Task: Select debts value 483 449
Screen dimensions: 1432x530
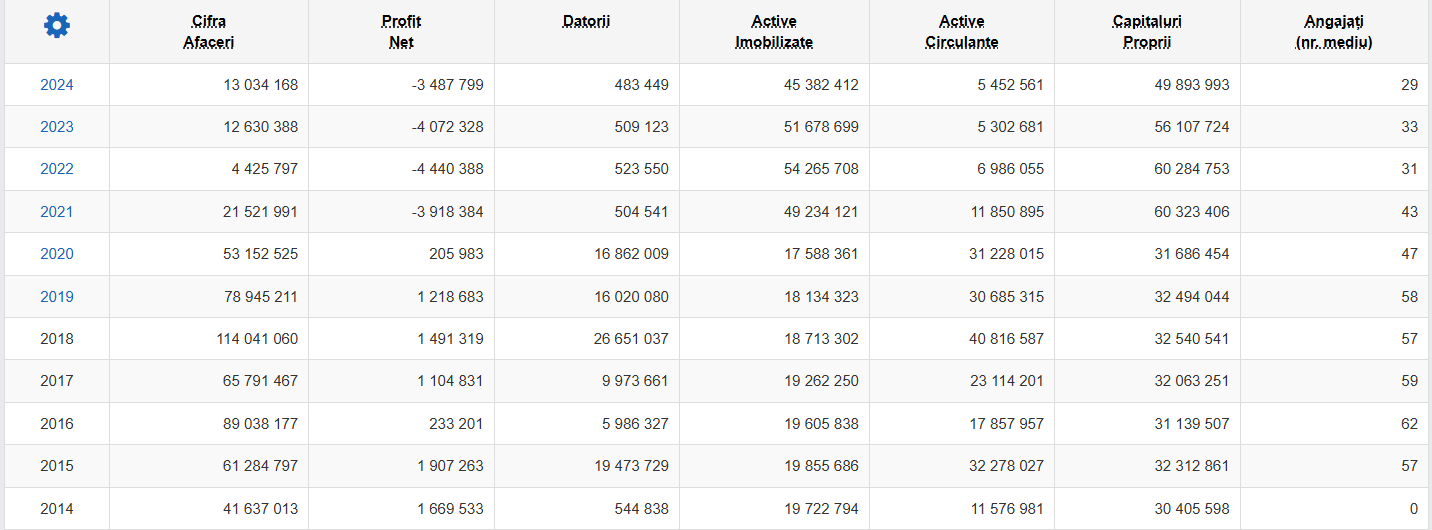Action: pyautogui.click(x=642, y=85)
